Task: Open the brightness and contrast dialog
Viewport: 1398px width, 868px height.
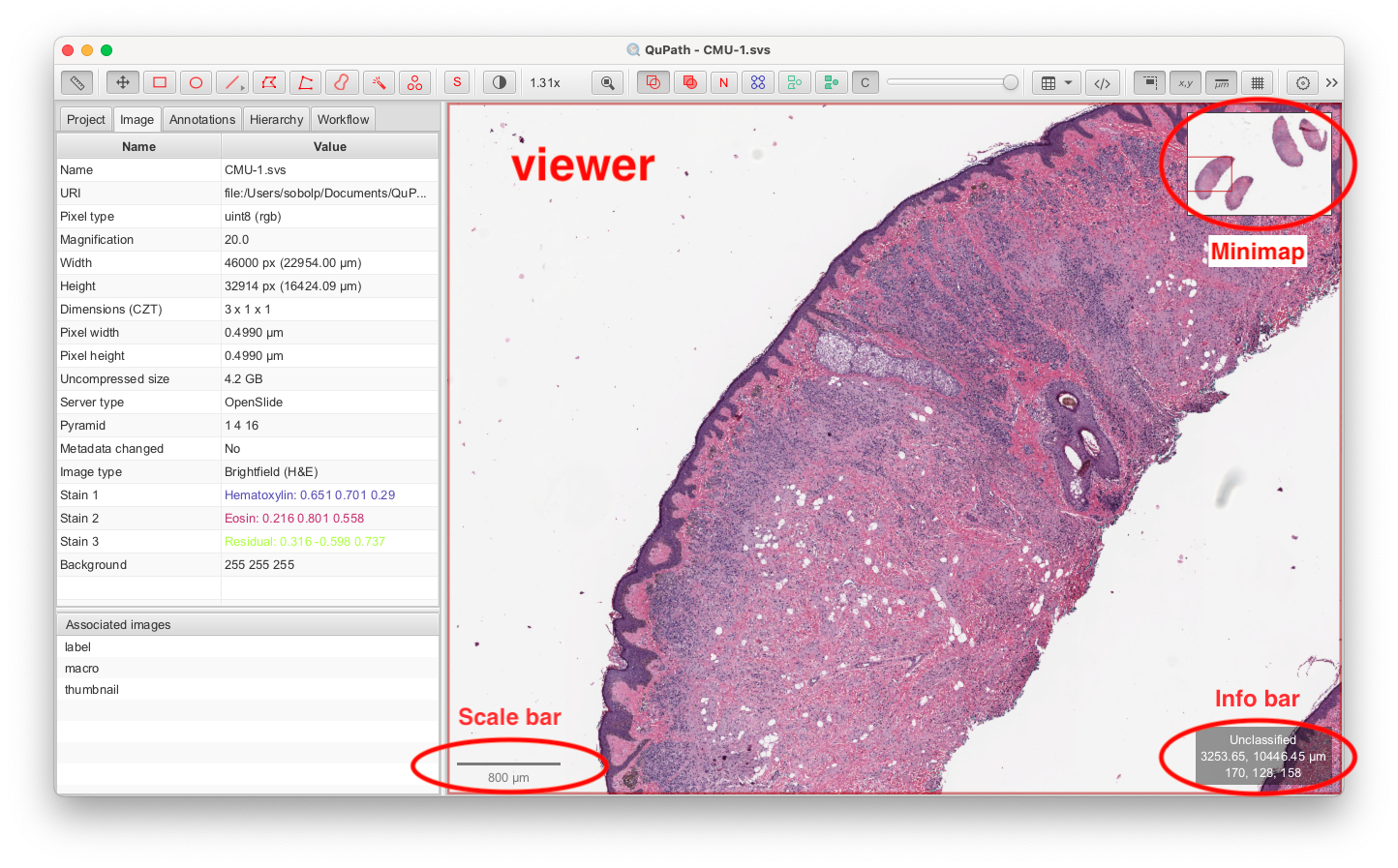Action: click(x=499, y=82)
